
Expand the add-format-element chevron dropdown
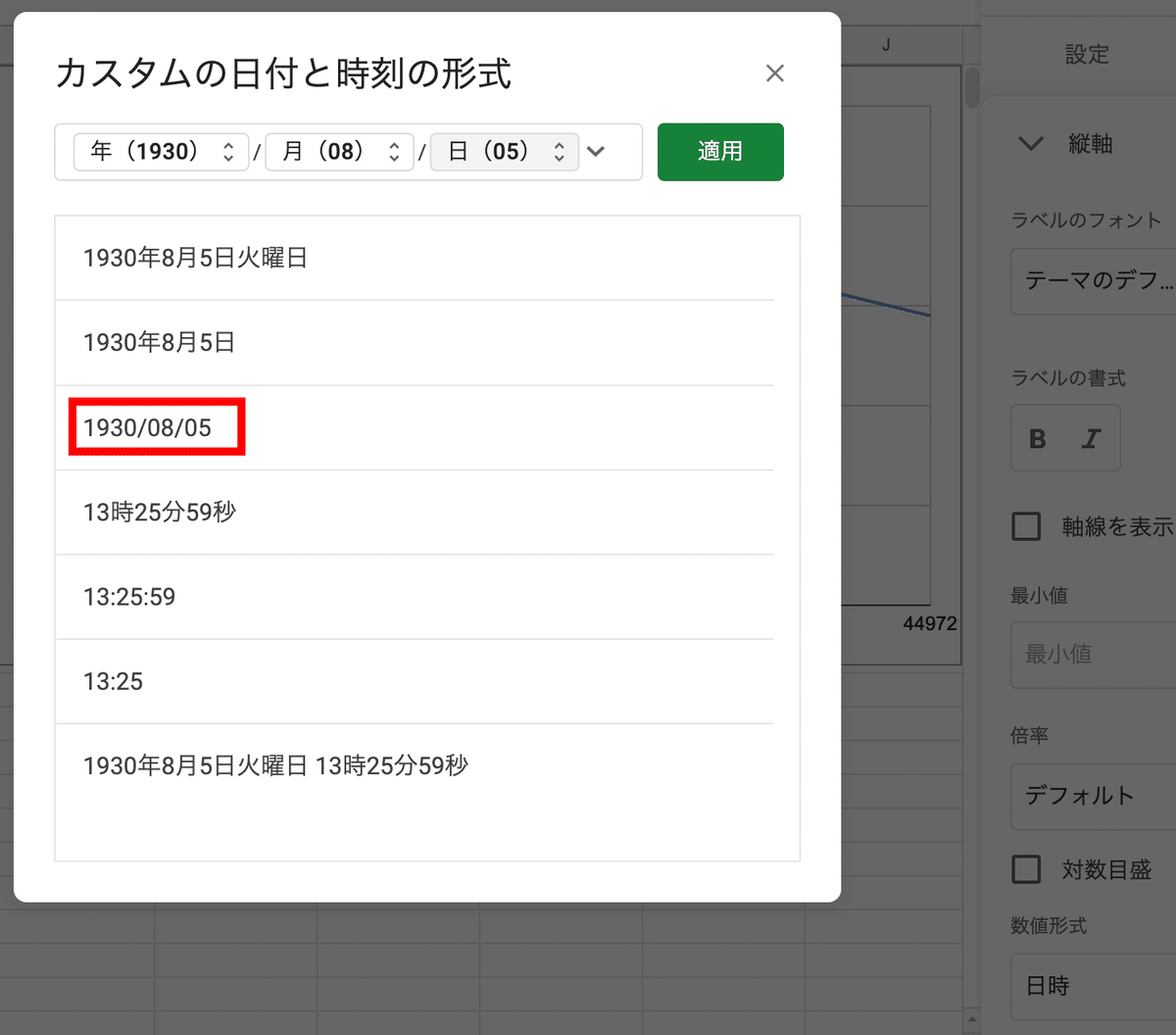[x=596, y=152]
